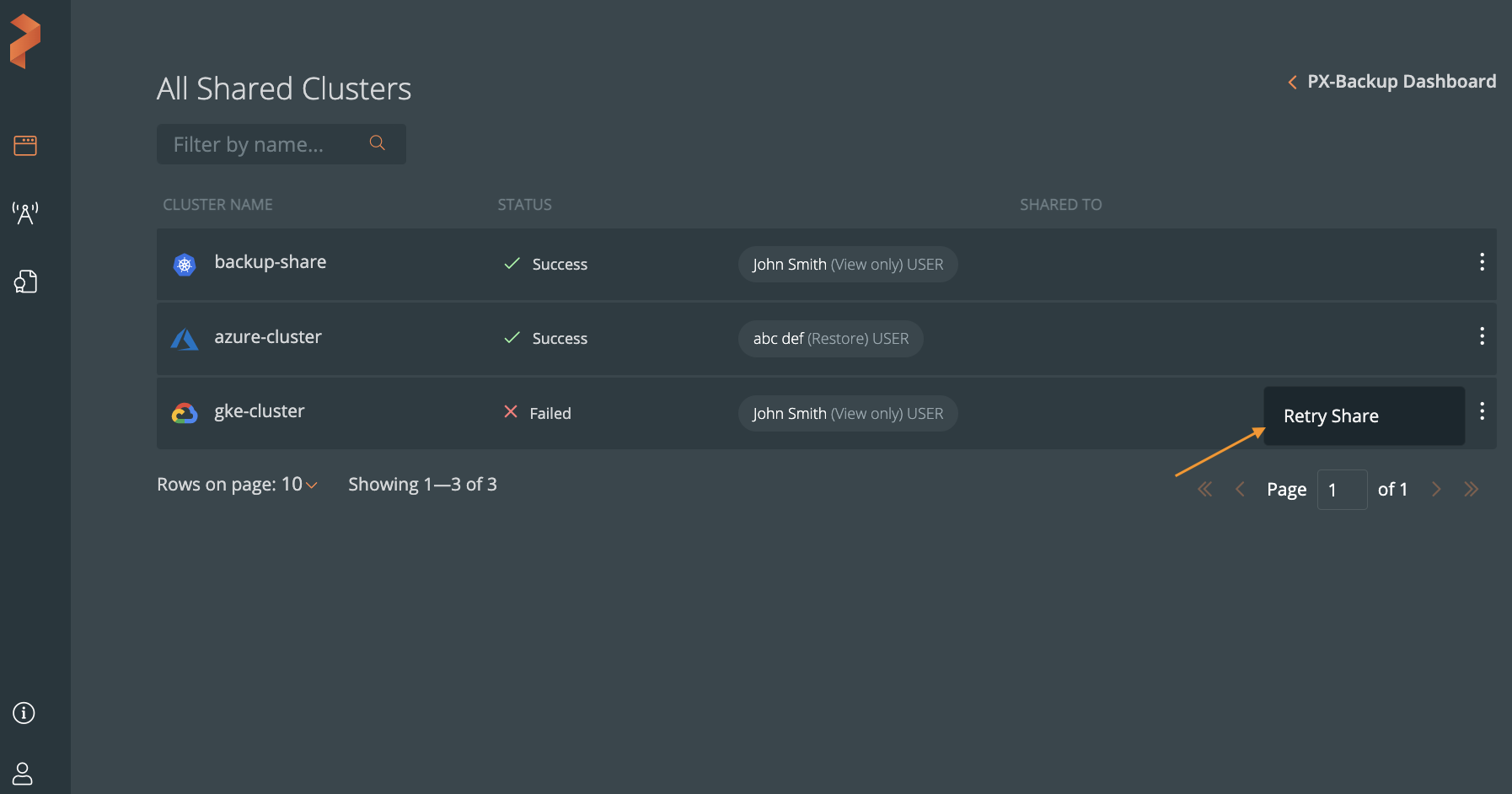
Task: Click the Portworx logo in sidebar
Action: (25, 41)
